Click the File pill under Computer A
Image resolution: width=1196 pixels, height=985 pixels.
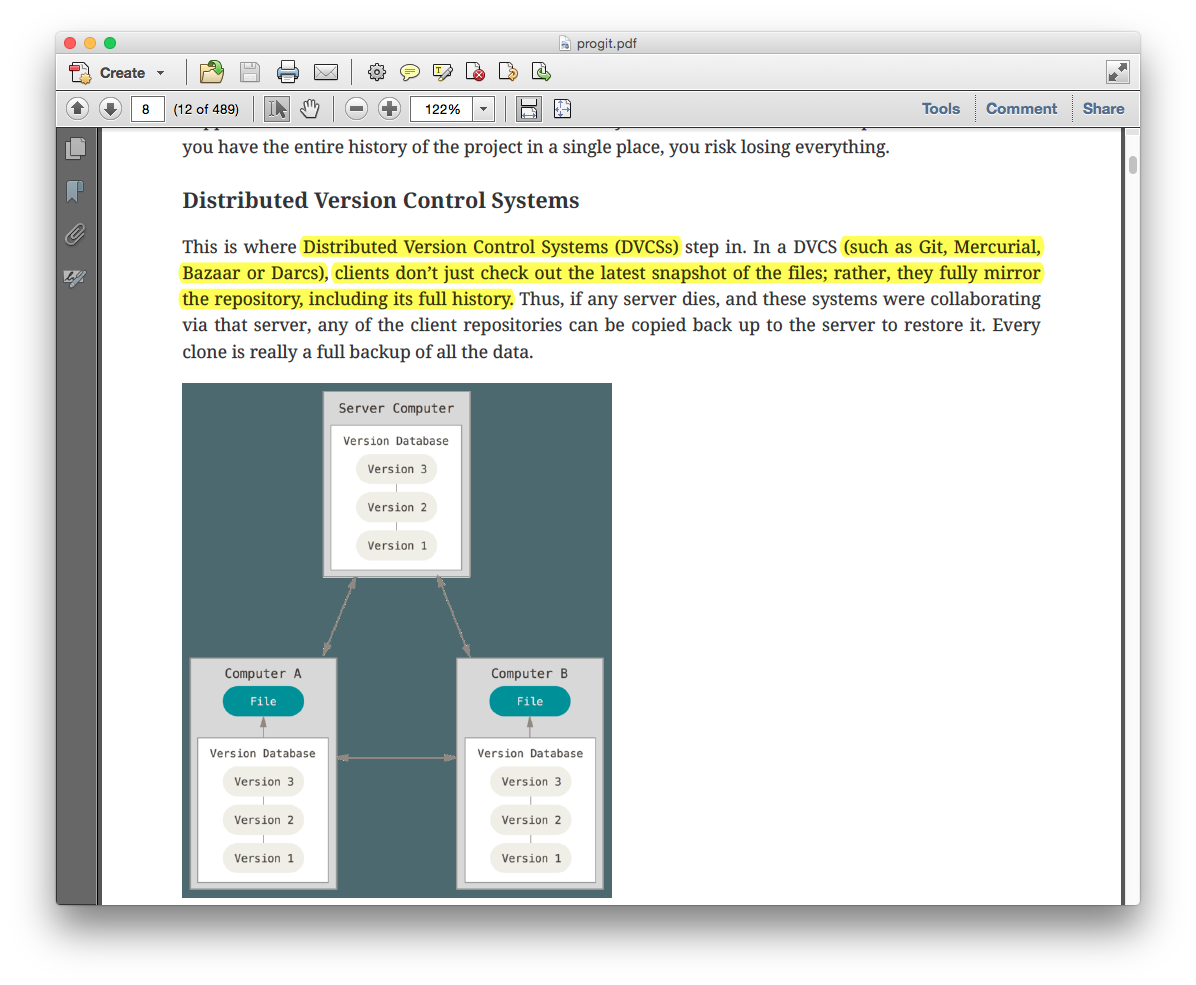pyautogui.click(x=263, y=701)
